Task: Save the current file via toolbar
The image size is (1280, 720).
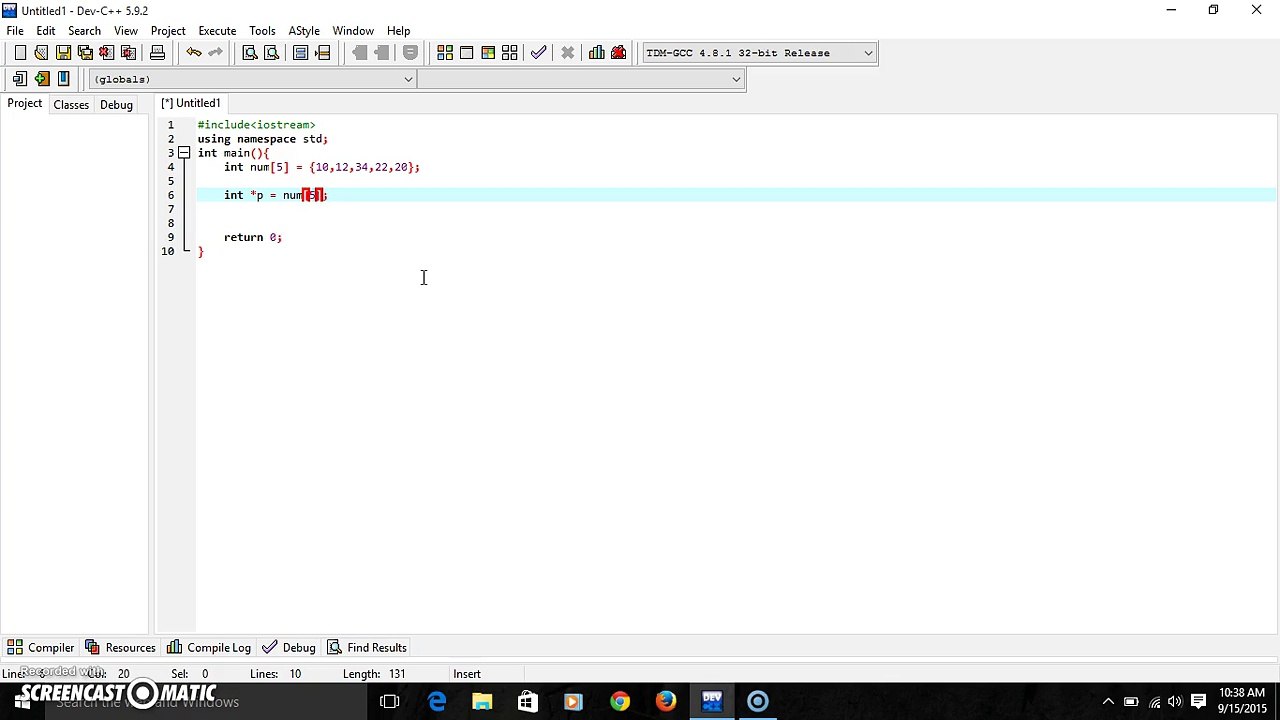Action: 63,53
